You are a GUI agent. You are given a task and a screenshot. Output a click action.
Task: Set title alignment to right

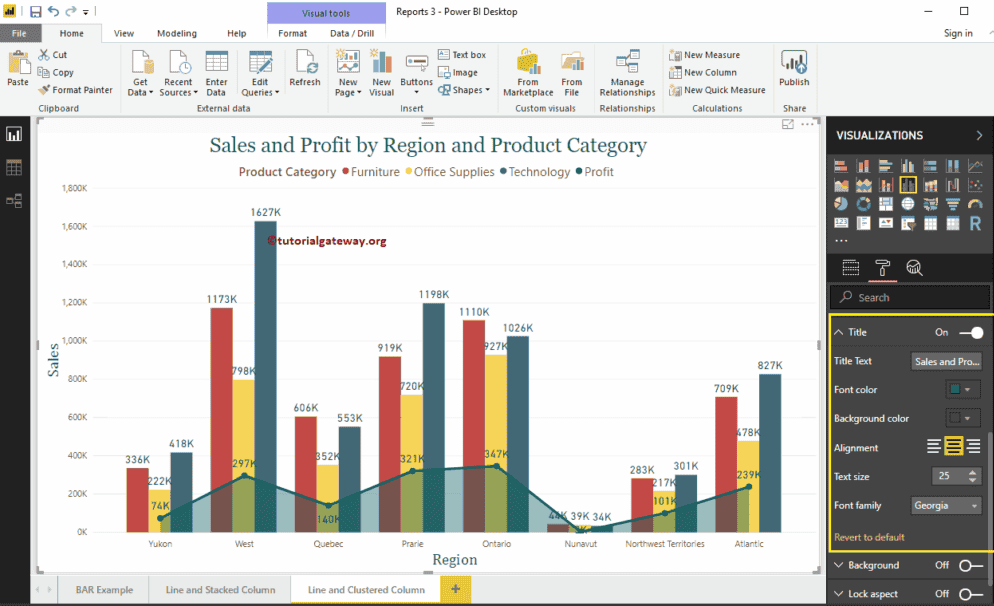(974, 446)
